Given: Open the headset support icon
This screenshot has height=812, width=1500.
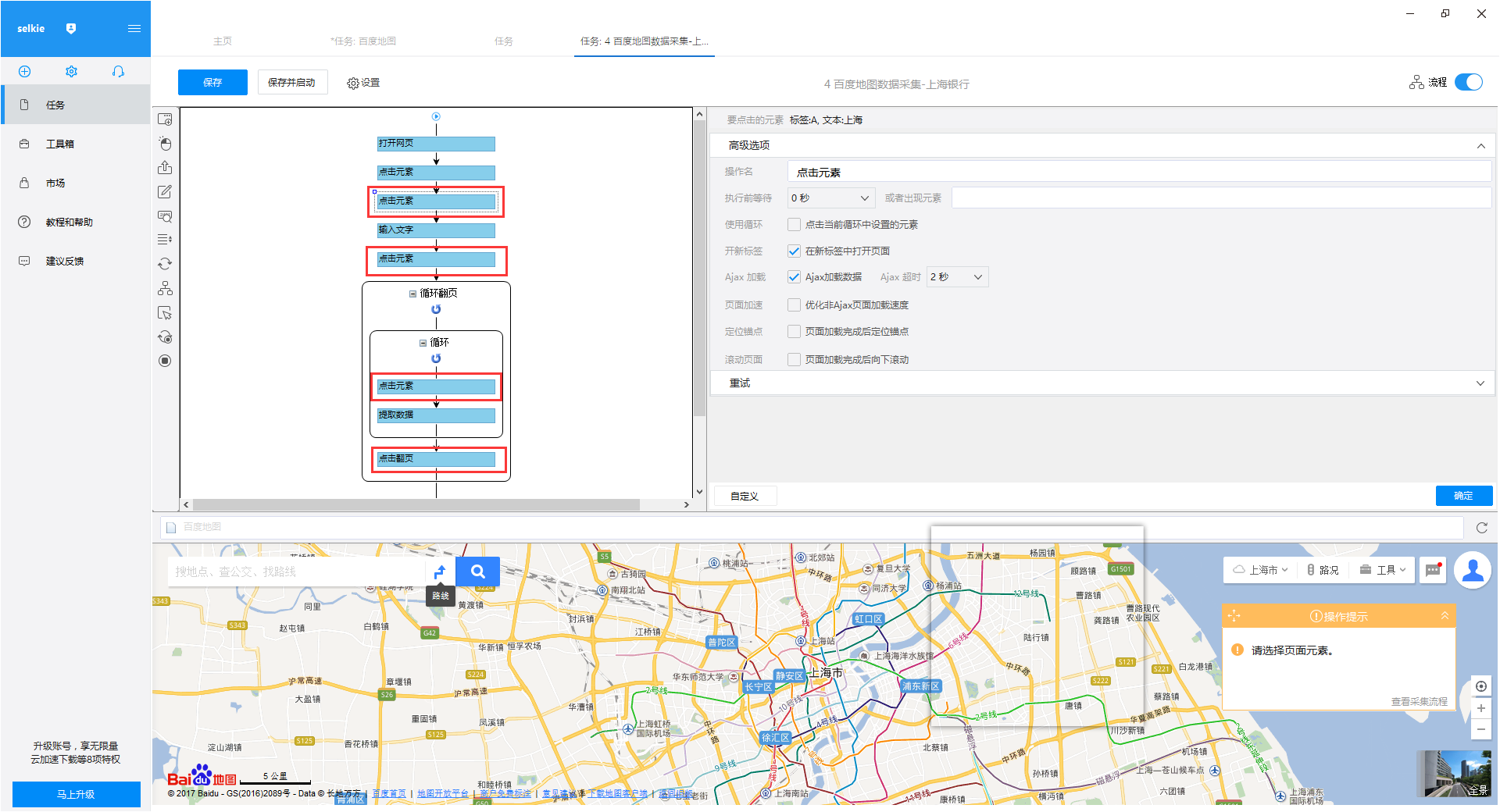Looking at the screenshot, I should click(x=118, y=72).
